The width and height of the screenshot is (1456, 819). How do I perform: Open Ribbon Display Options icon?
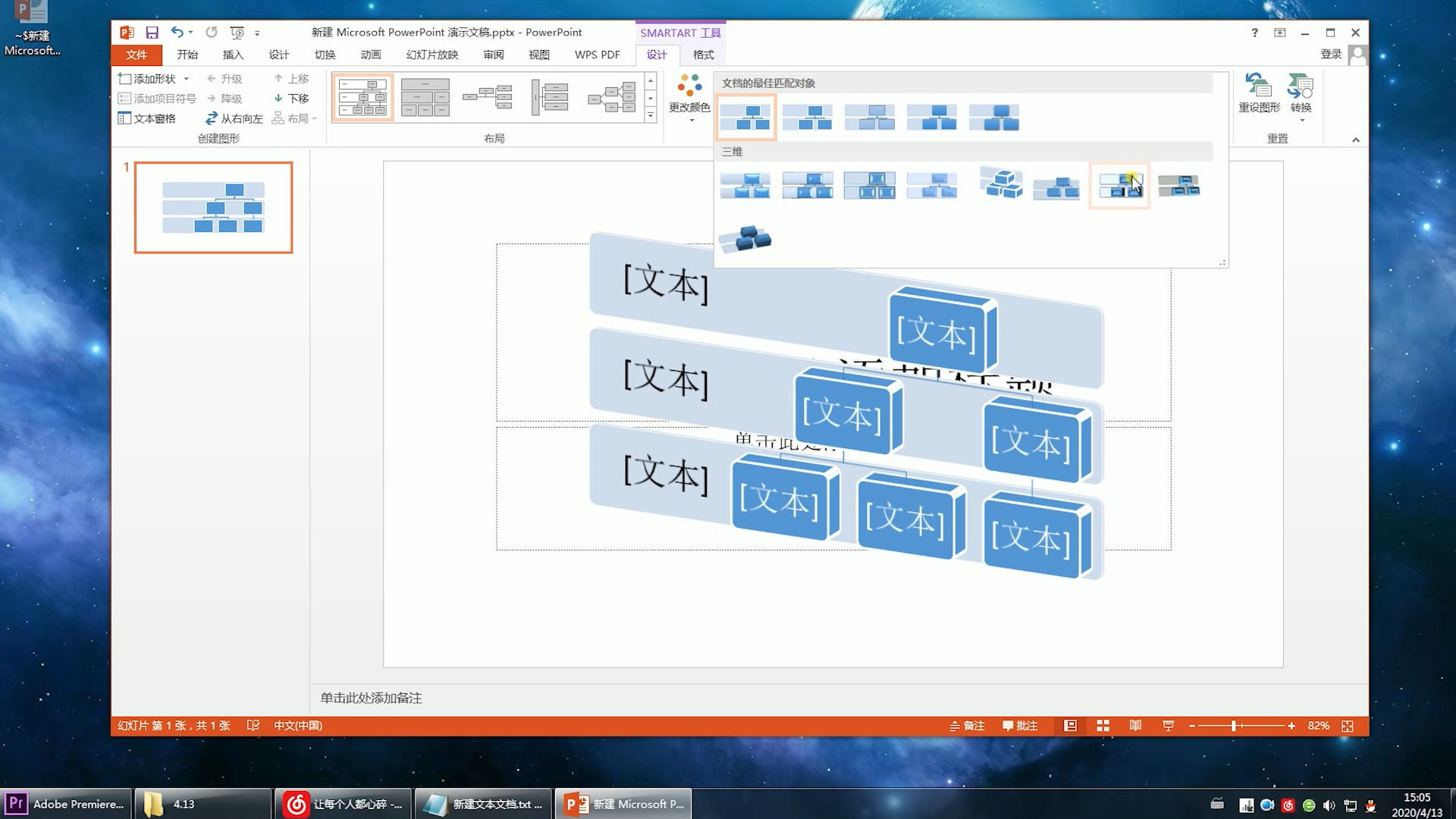pos(1280,33)
